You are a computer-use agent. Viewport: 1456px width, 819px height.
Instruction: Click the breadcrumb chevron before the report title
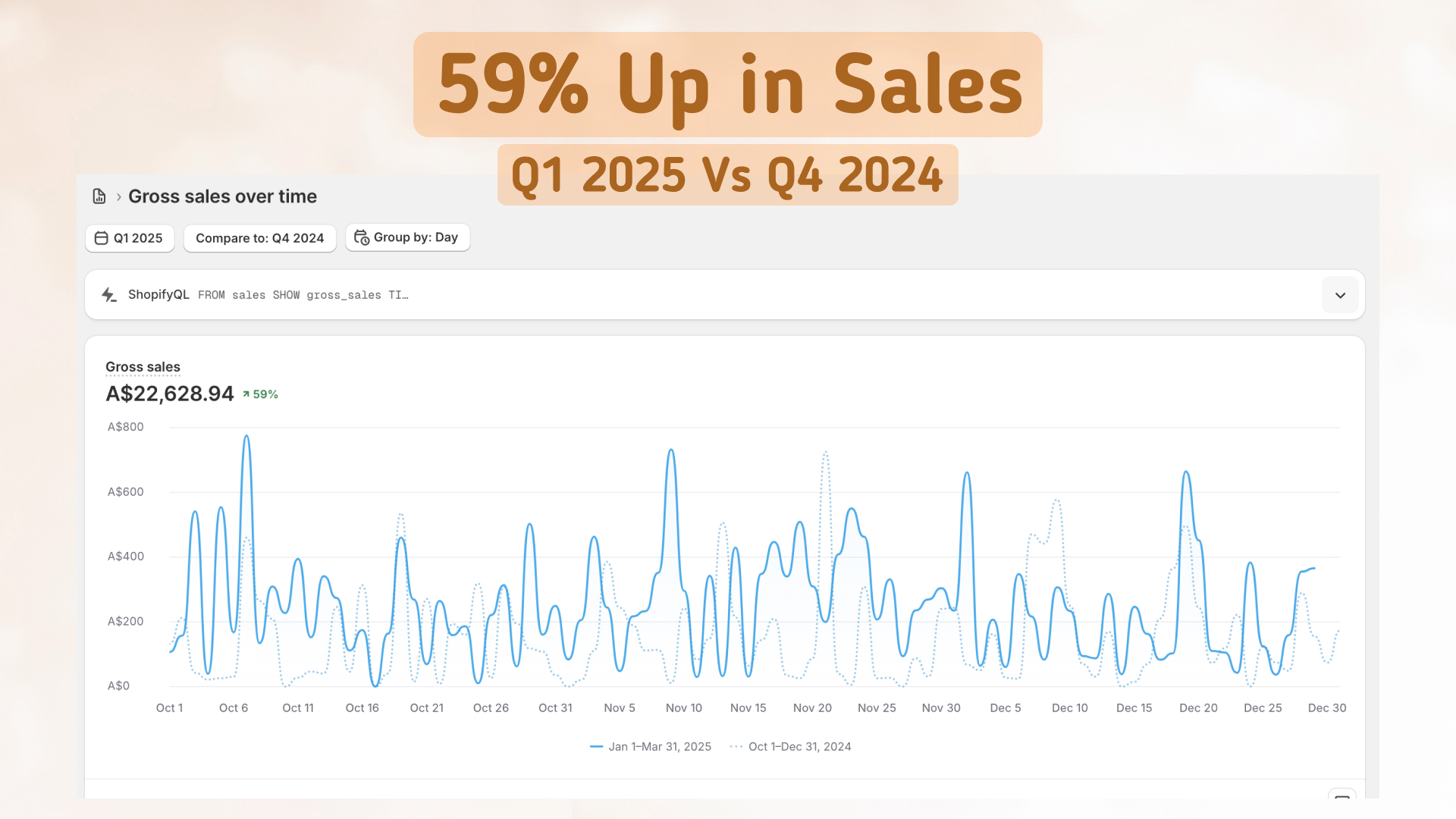click(x=118, y=197)
